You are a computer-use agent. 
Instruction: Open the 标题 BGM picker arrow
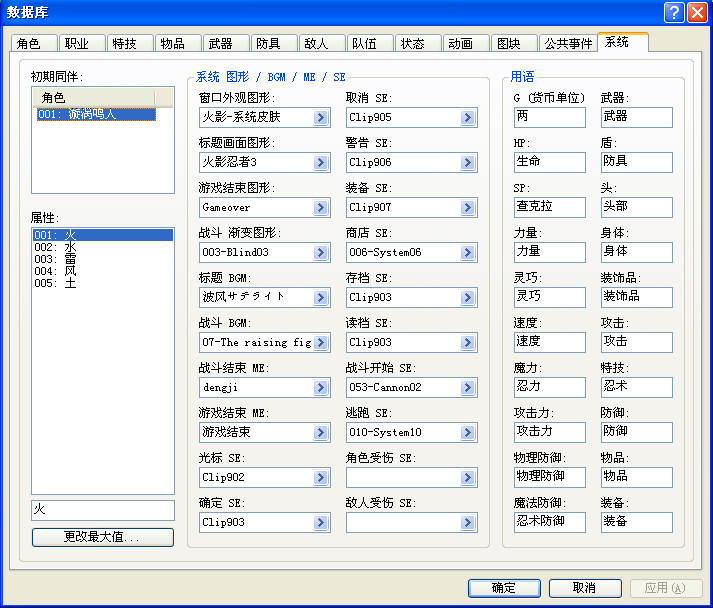coord(321,297)
